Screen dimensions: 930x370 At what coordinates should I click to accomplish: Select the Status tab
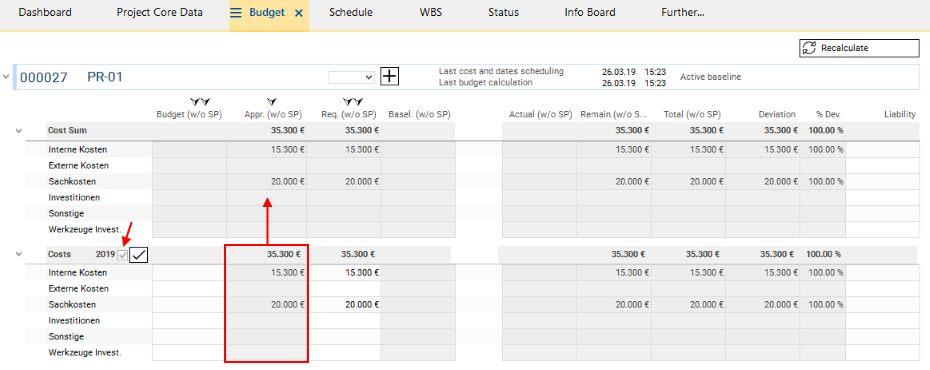504,12
